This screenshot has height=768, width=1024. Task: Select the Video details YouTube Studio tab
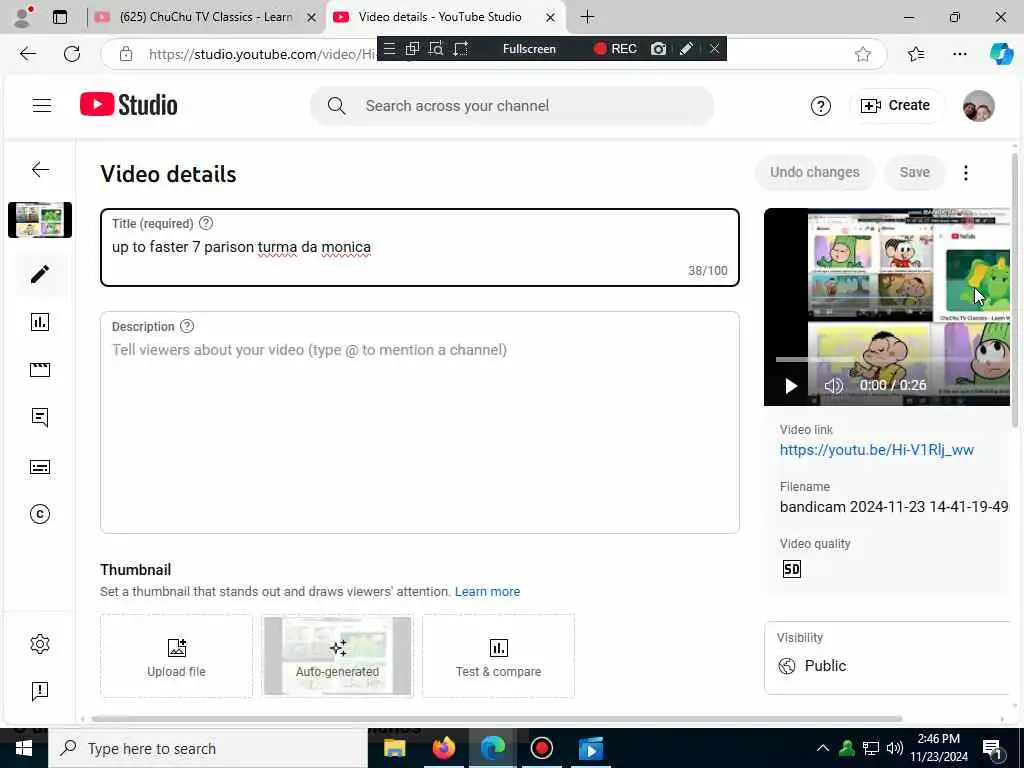click(x=445, y=17)
